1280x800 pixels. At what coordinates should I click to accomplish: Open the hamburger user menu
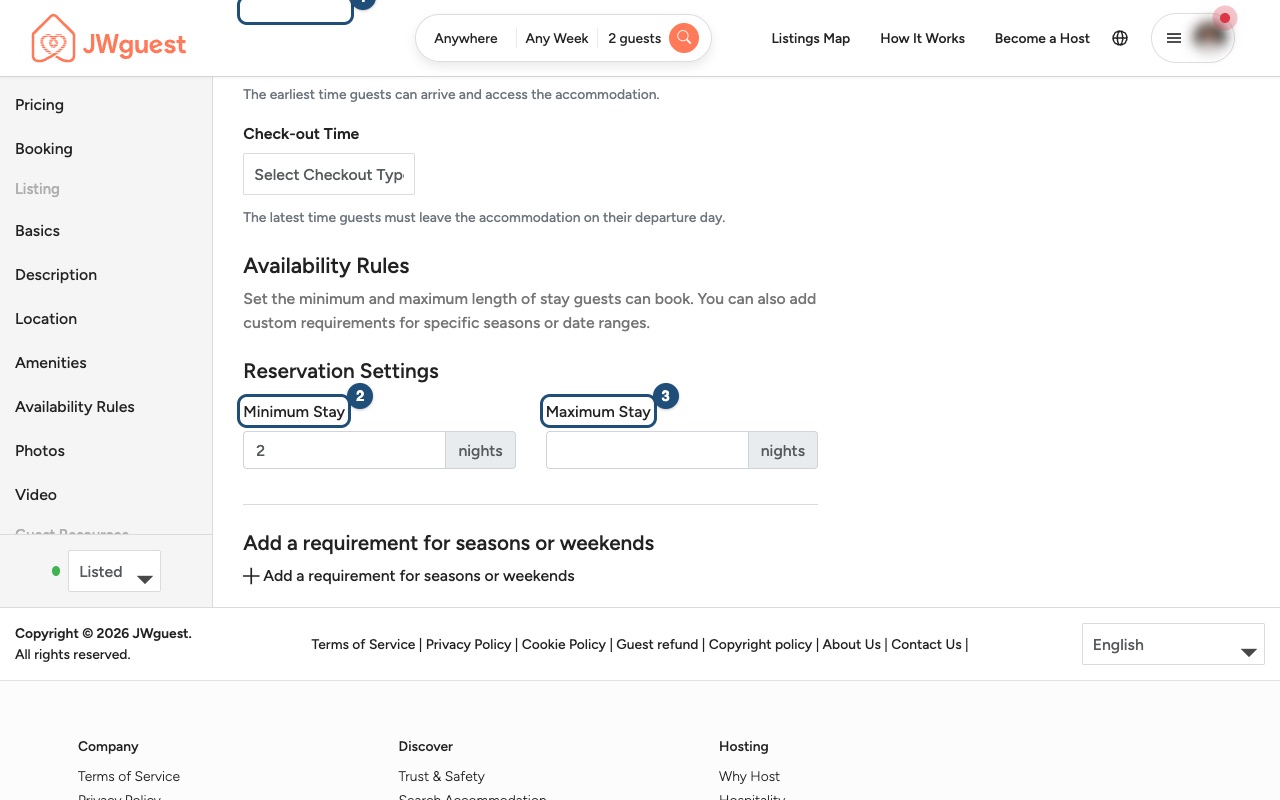coord(1174,38)
